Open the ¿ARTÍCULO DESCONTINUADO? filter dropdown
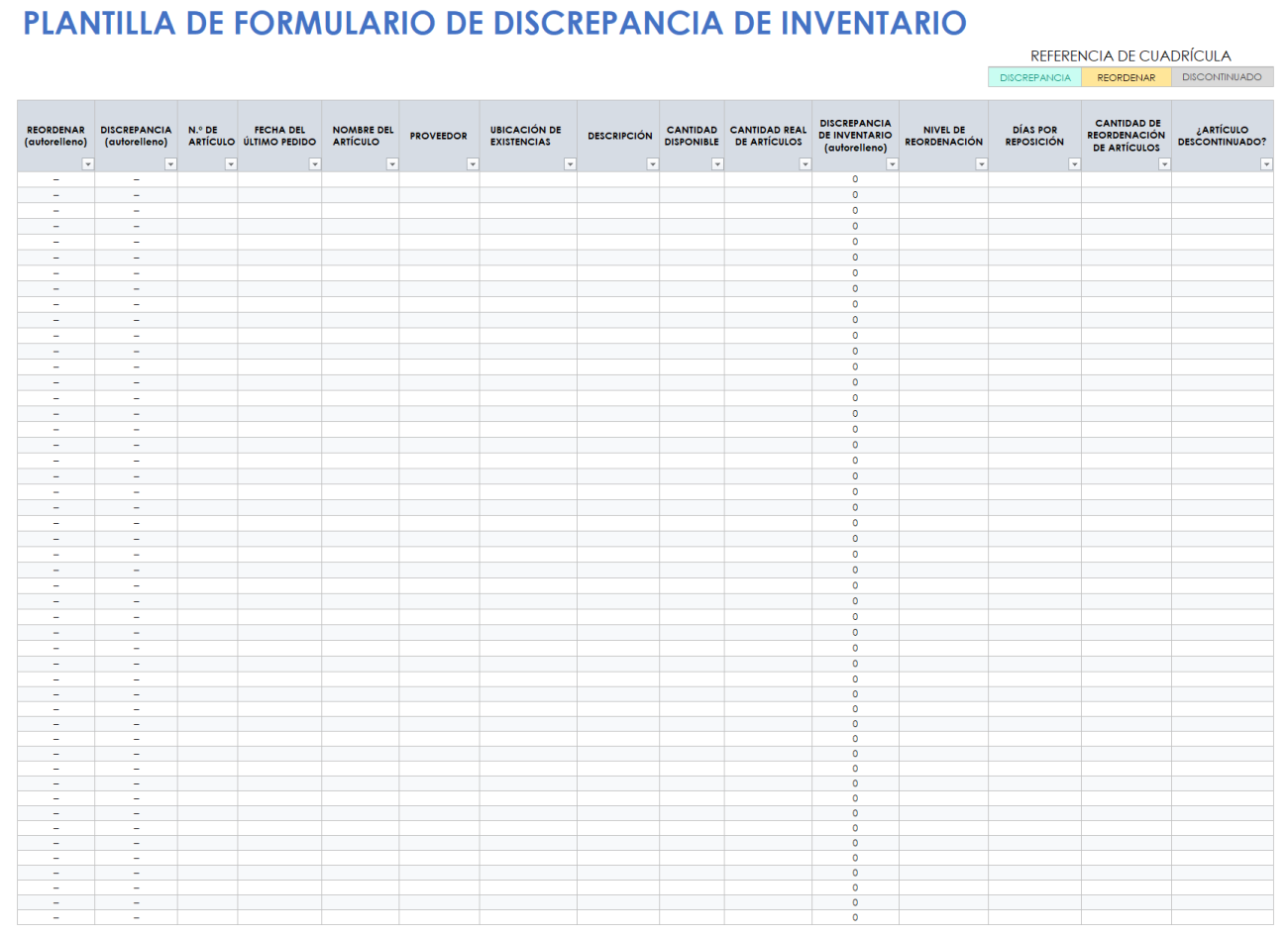Screen dimensions: 1288x937 tap(1266, 163)
